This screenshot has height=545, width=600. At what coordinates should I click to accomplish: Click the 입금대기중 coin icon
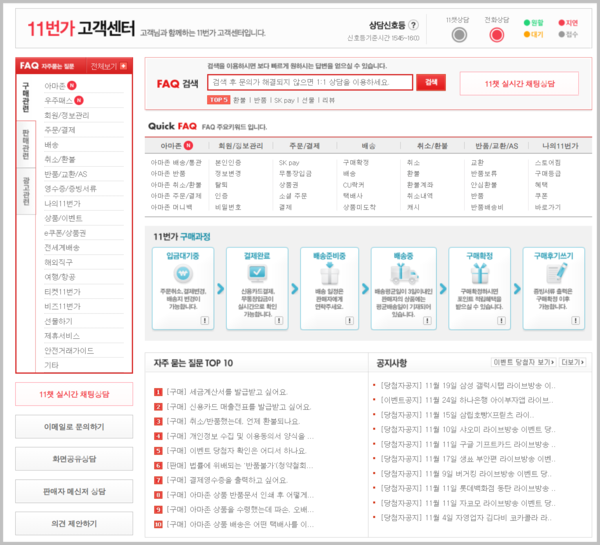click(183, 274)
